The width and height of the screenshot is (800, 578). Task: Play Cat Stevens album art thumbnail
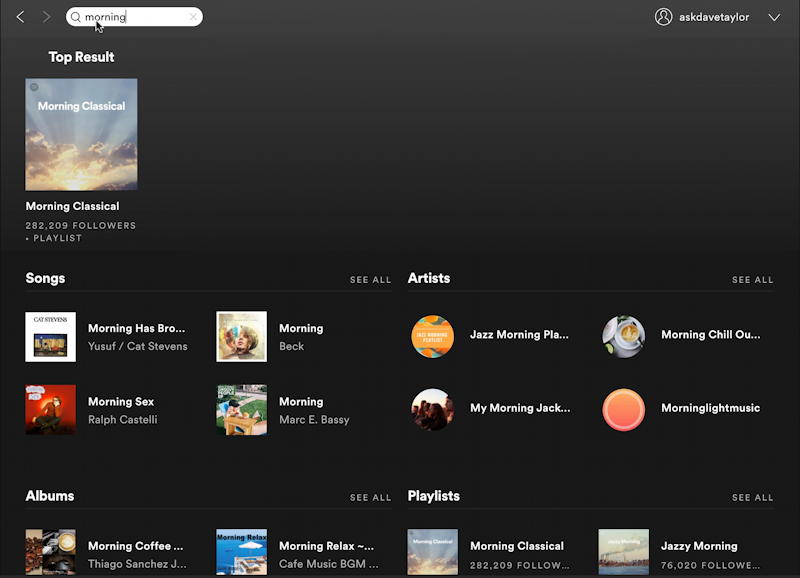[x=51, y=337]
